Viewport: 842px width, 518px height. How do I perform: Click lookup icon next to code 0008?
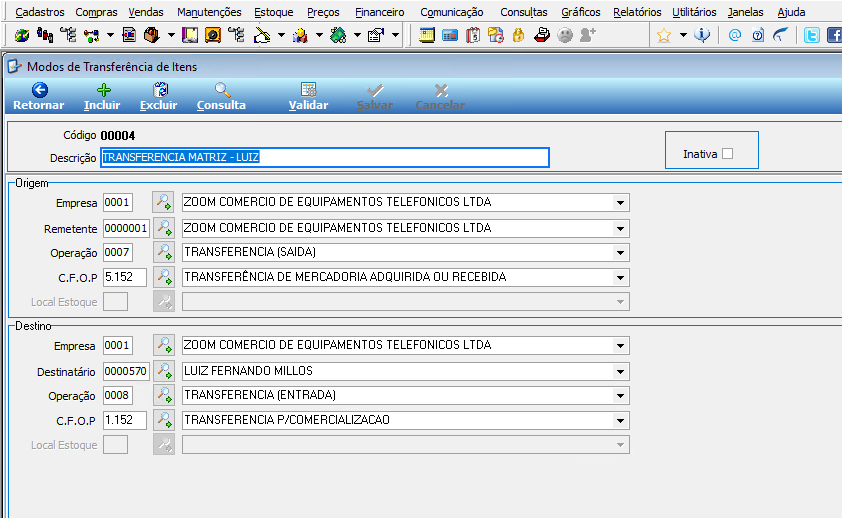click(x=163, y=396)
